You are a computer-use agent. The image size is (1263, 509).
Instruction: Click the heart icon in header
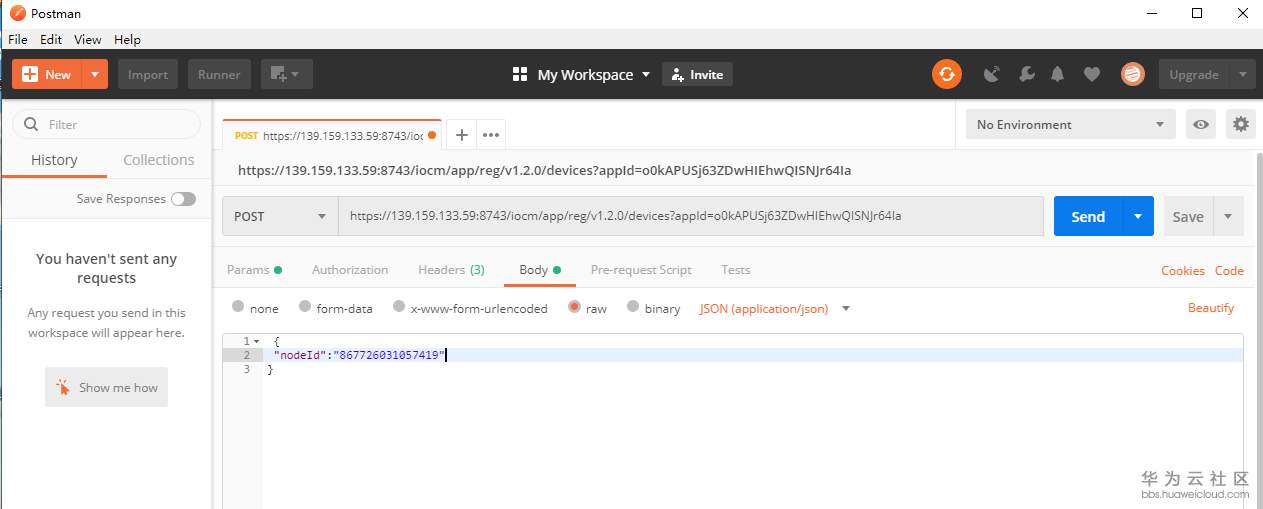coord(1092,74)
